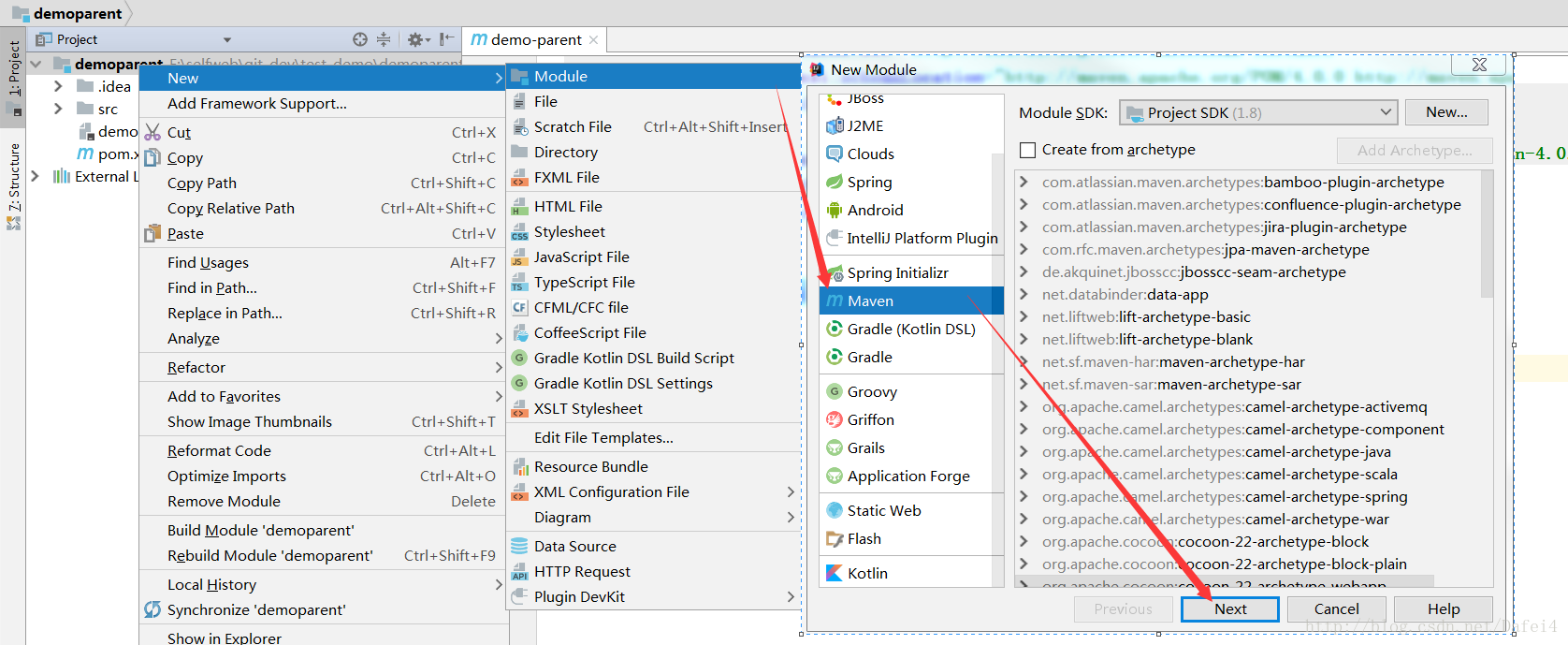1568x645 pixels.
Task: Open the New submenu item
Action: (323, 78)
